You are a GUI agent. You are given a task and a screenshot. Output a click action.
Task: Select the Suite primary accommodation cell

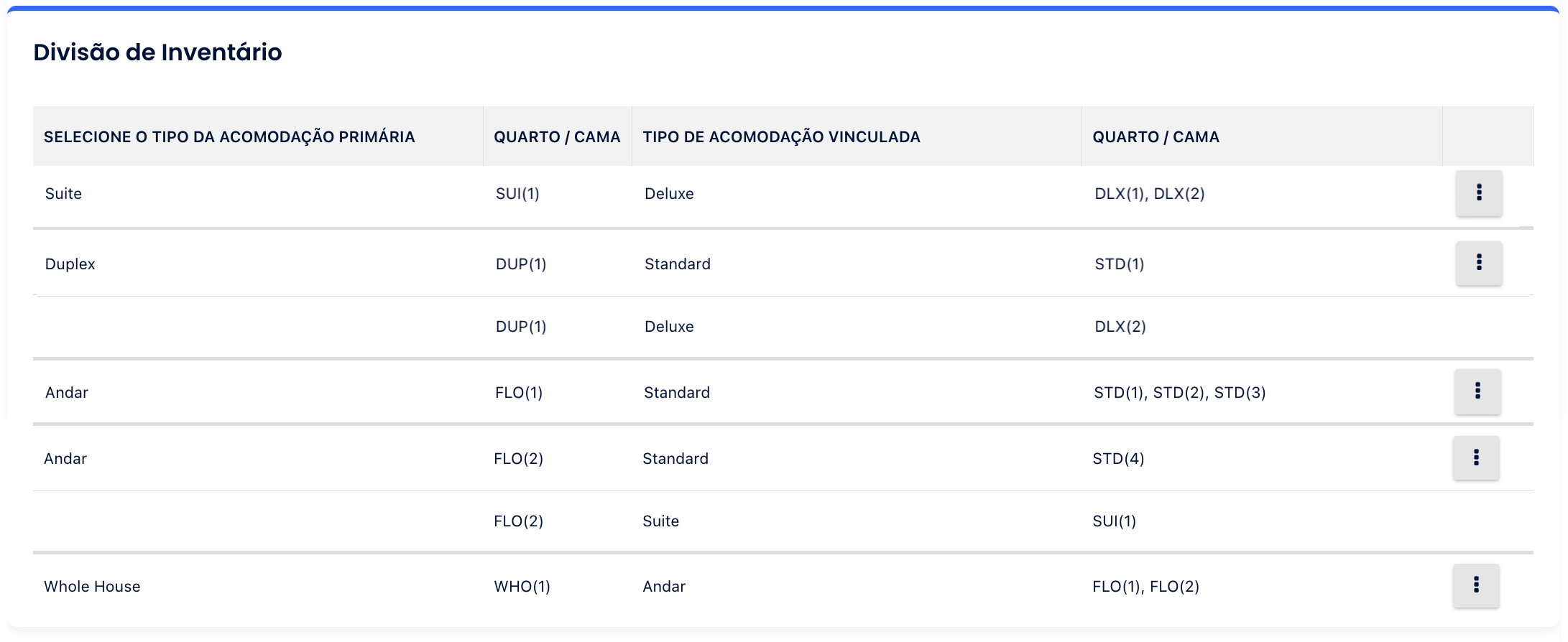click(x=63, y=194)
